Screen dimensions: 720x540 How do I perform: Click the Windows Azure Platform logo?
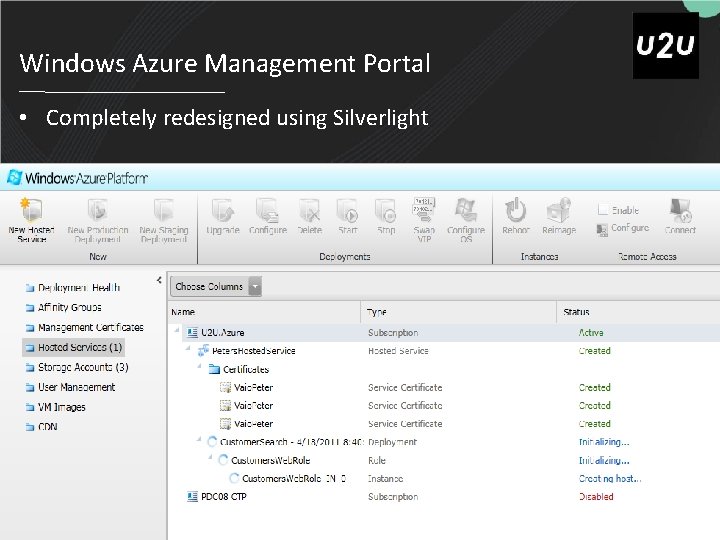tap(77, 178)
